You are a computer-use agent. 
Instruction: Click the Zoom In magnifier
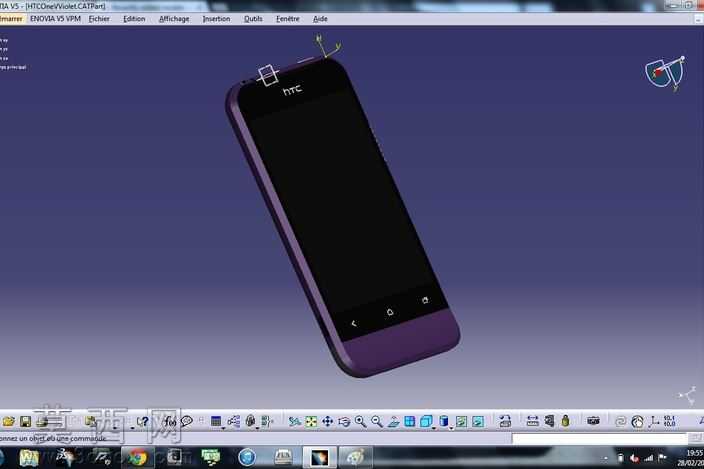[361, 421]
